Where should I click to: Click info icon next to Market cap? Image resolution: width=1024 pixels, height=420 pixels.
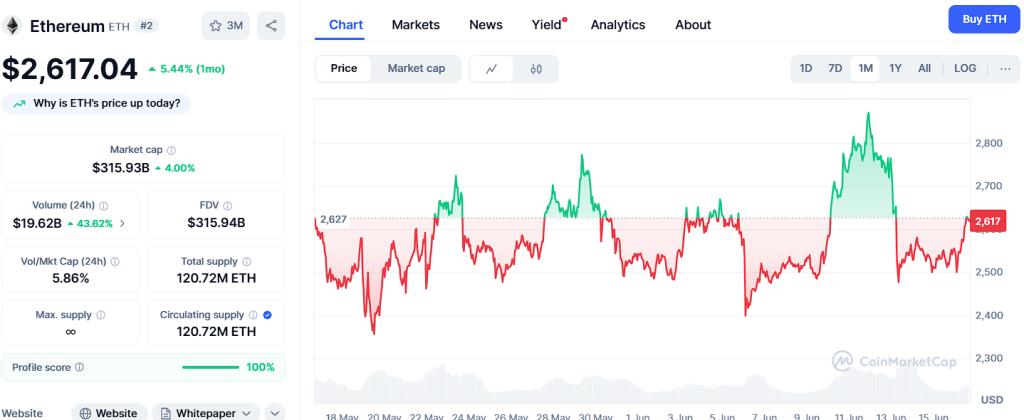[171, 150]
